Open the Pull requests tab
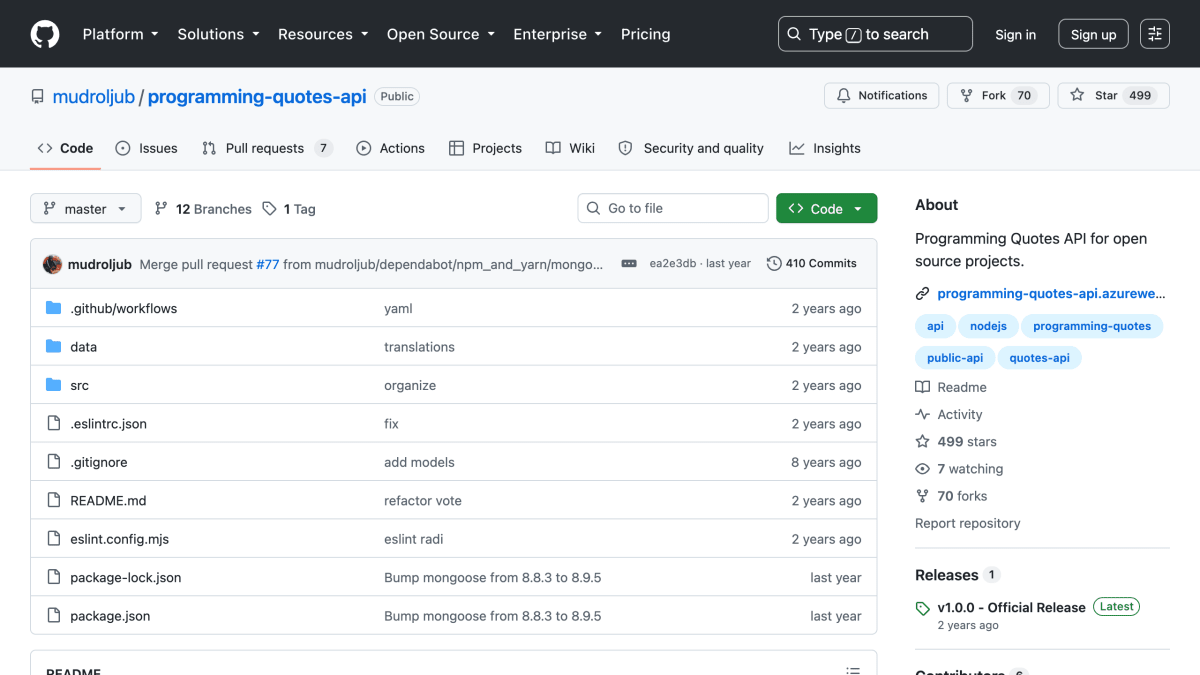 pyautogui.click(x=266, y=148)
